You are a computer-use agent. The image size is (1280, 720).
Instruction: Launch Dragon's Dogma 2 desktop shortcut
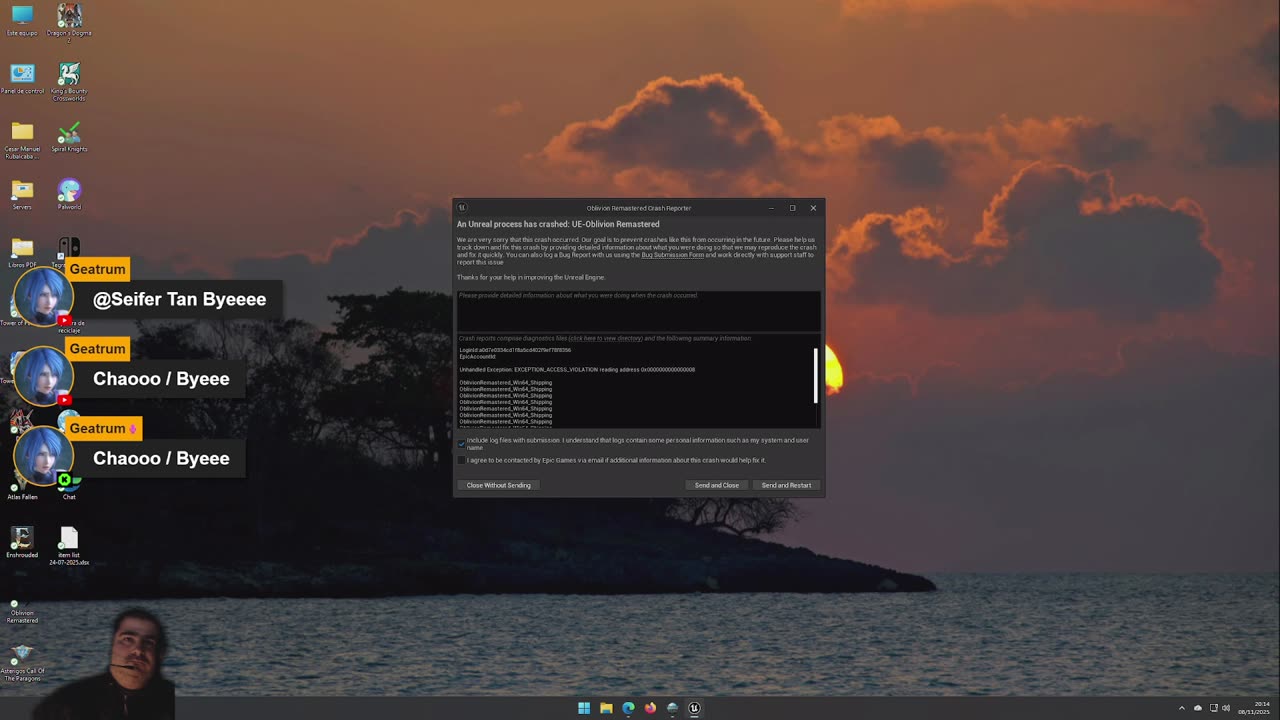(x=69, y=22)
